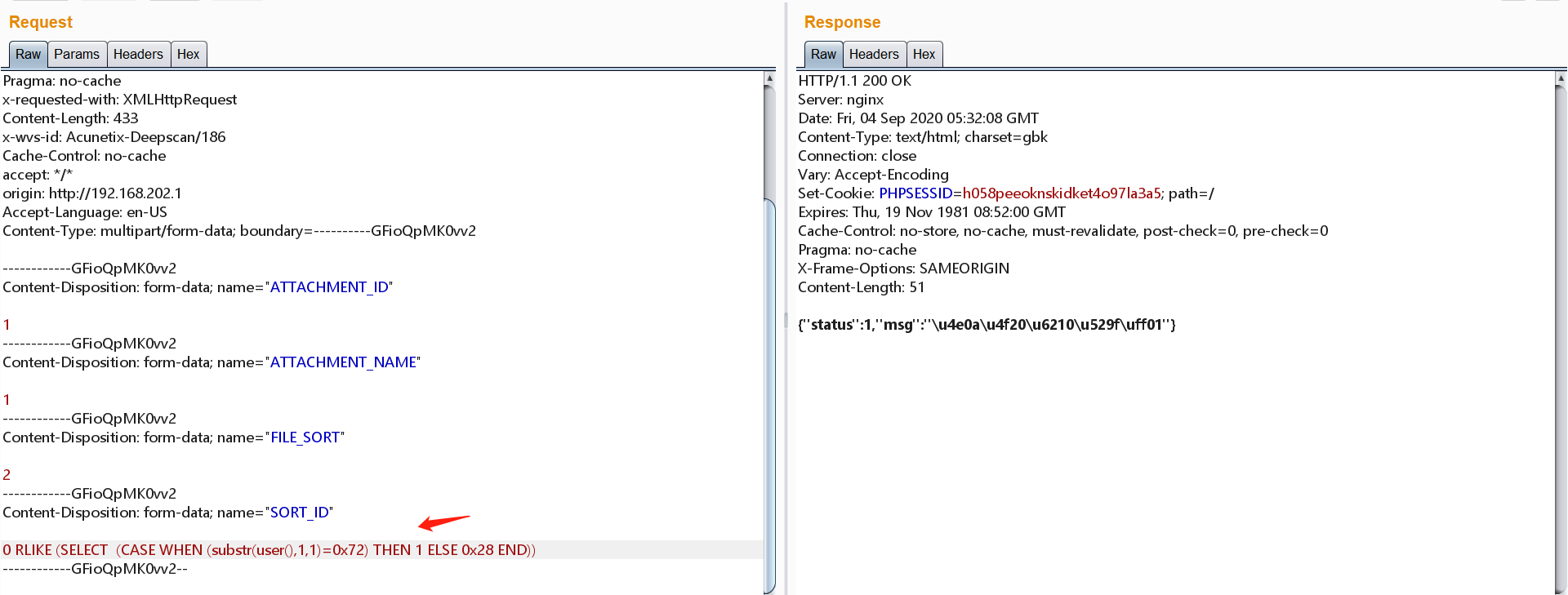
Task: Click the Content-Type text/html charset=gbk header
Action: pyautogui.click(x=923, y=137)
